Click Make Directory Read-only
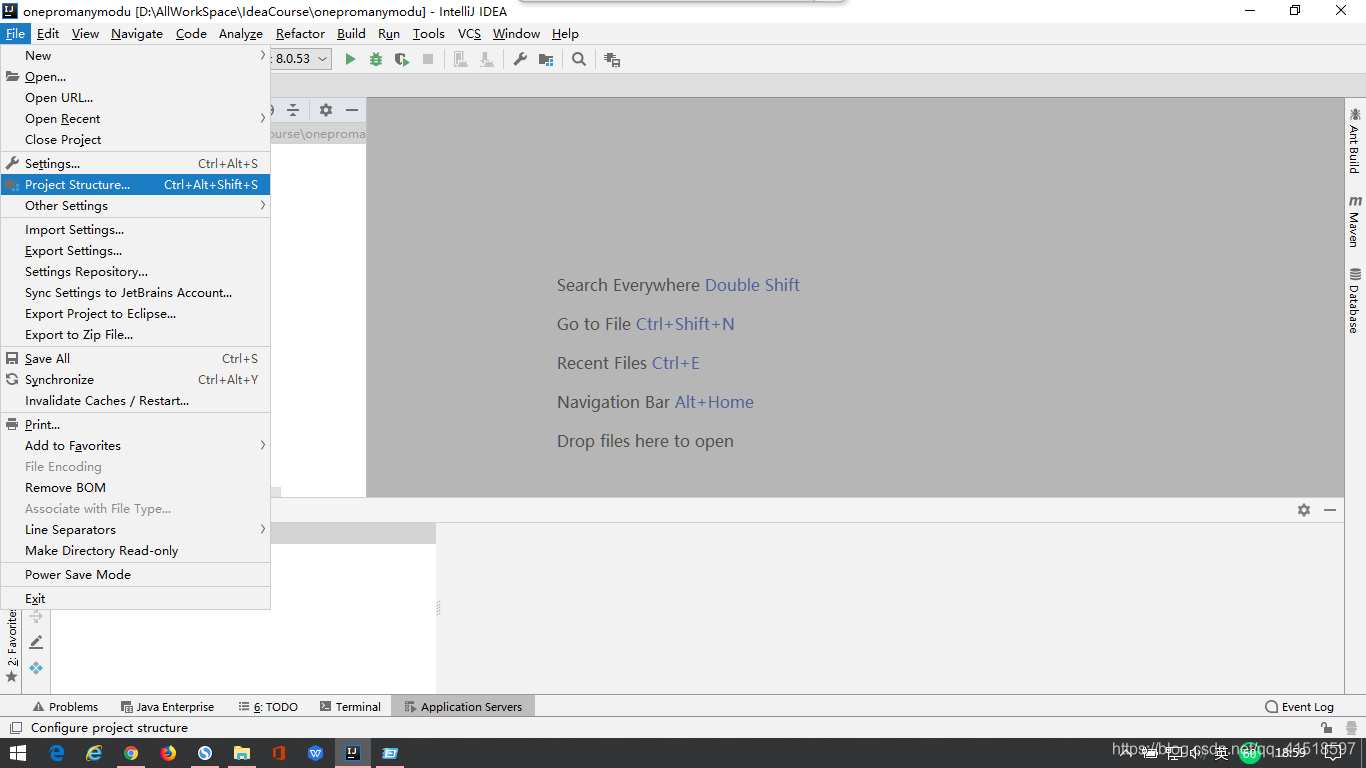 [135, 551]
